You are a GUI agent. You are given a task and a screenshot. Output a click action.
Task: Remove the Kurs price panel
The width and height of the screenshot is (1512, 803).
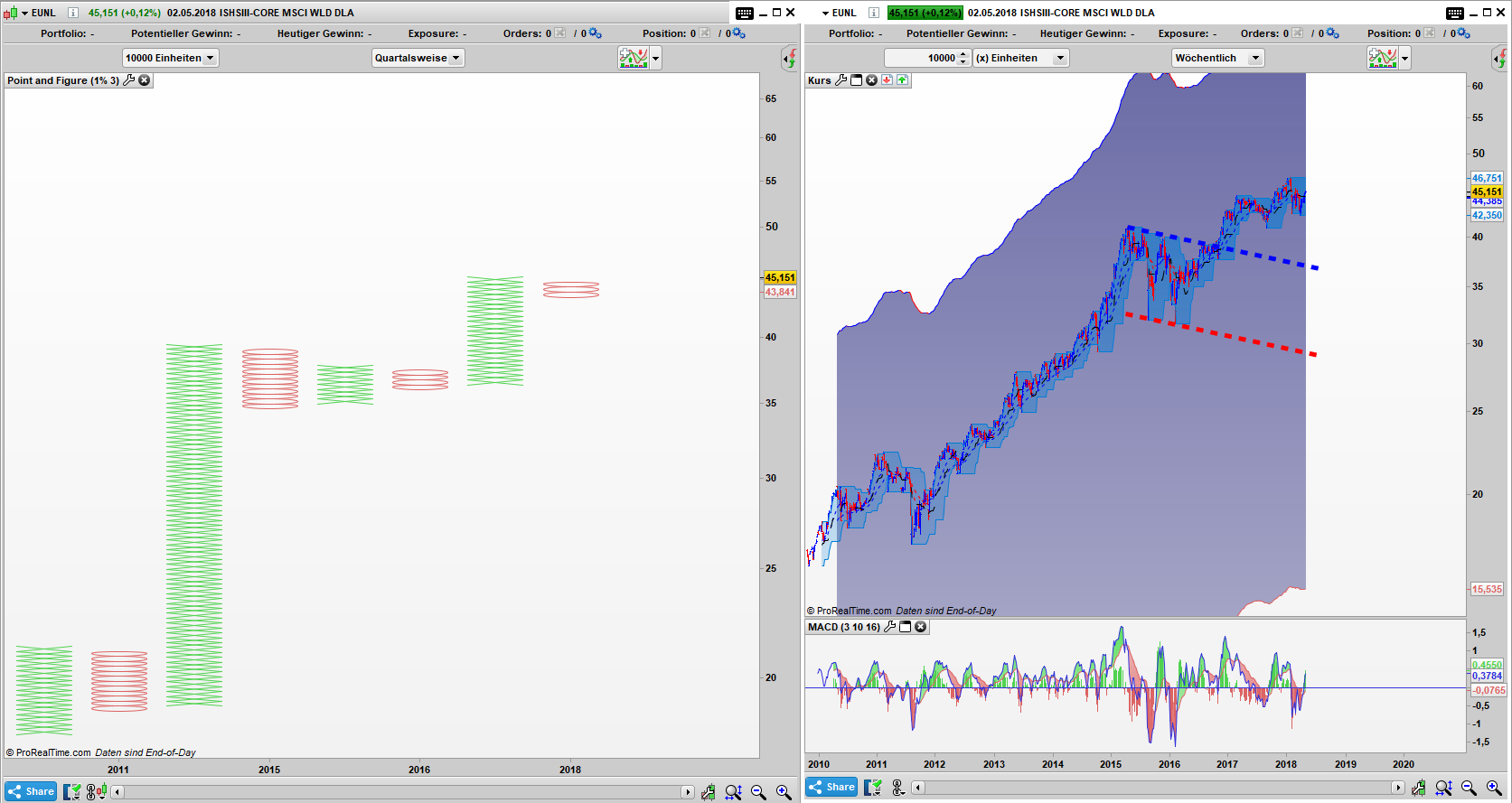tap(872, 80)
